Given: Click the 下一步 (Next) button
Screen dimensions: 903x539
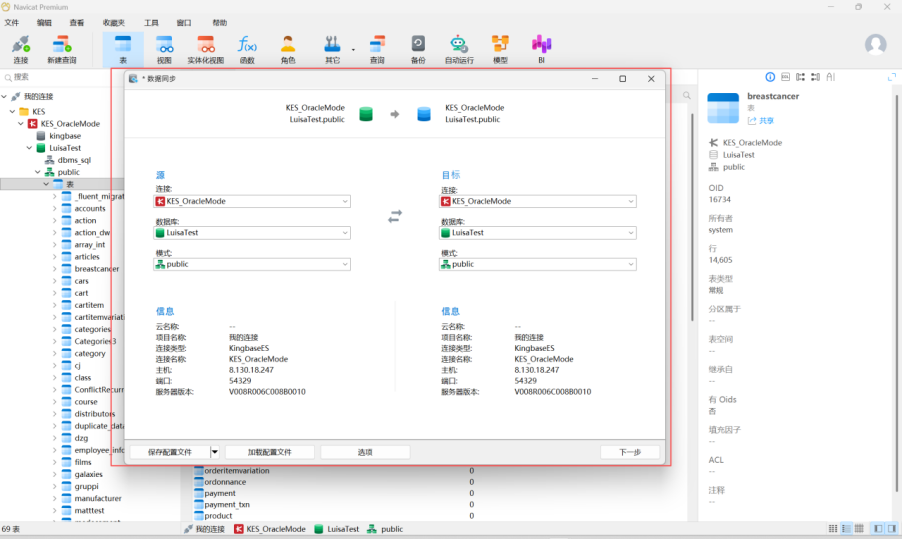Looking at the screenshot, I should click(630, 452).
